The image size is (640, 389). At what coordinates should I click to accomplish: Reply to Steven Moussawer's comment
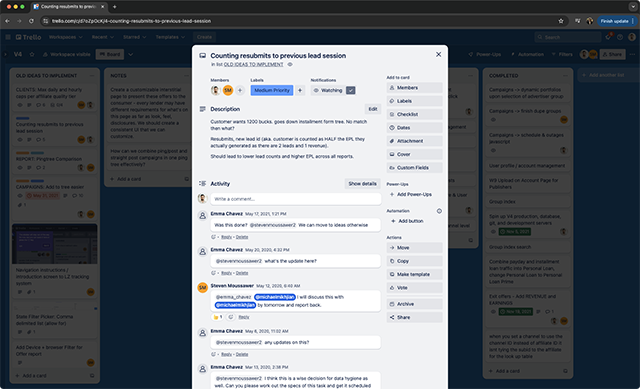[x=244, y=317]
